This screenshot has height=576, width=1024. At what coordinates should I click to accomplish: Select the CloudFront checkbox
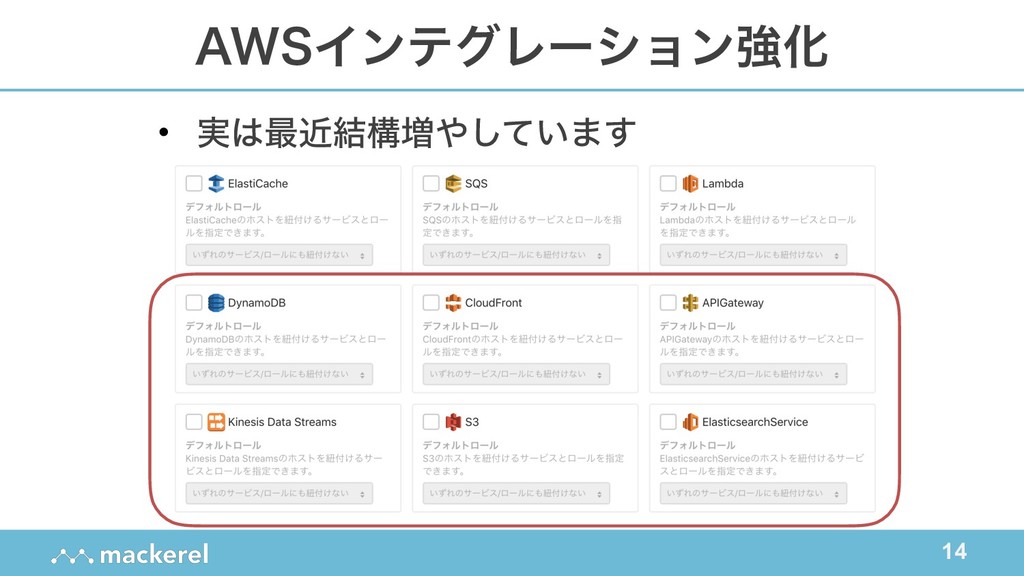(431, 303)
